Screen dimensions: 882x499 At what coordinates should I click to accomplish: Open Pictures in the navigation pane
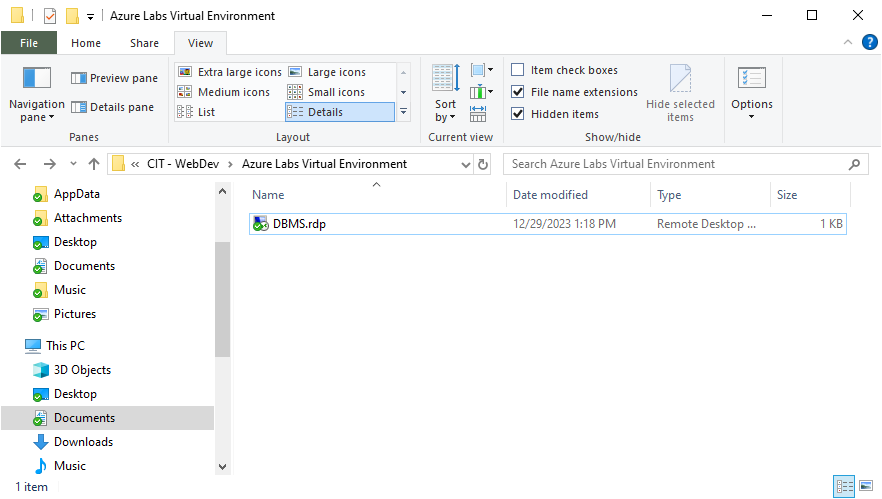coord(75,314)
